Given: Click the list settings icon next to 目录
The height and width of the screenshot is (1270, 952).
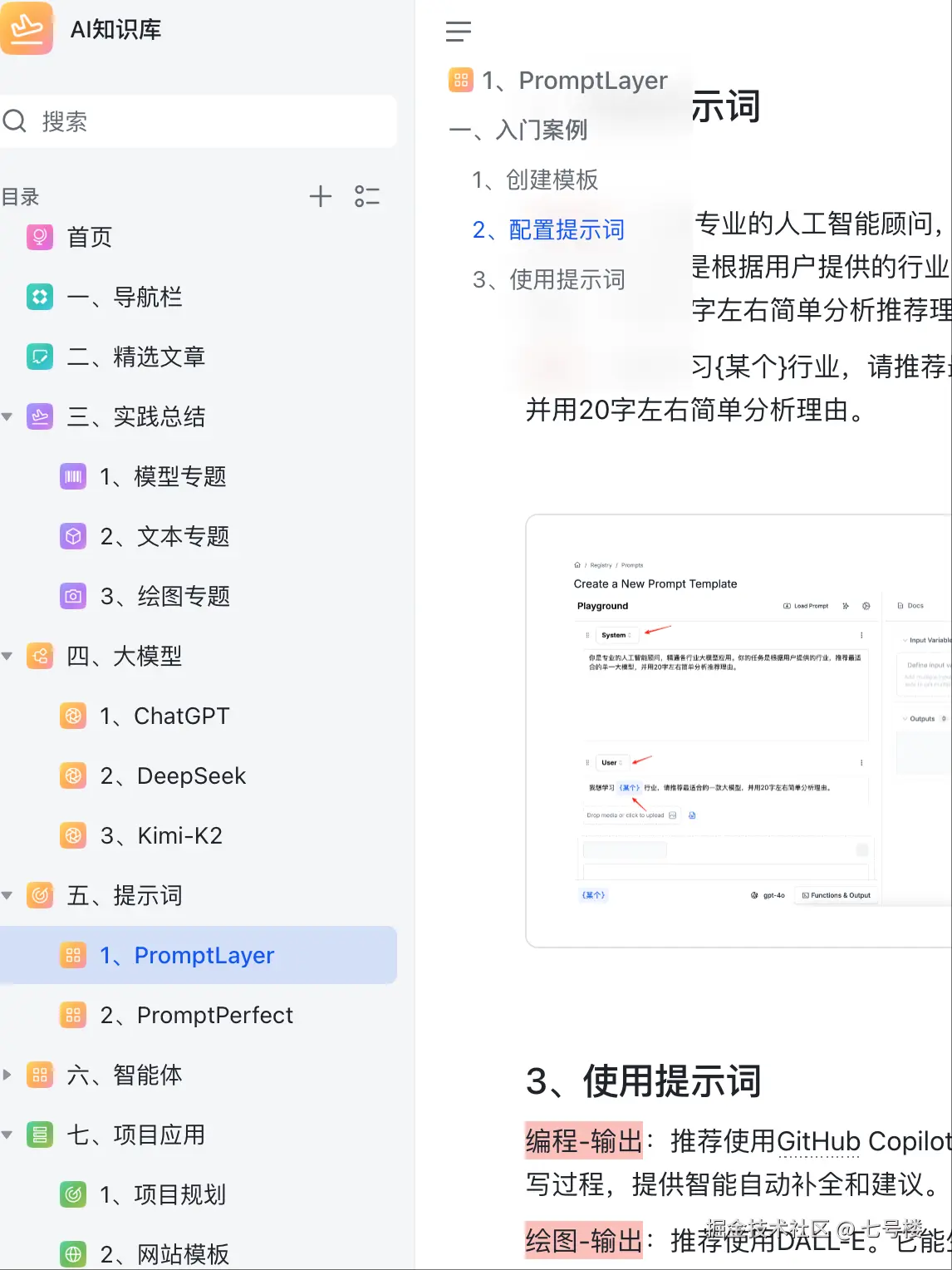Looking at the screenshot, I should (366, 196).
